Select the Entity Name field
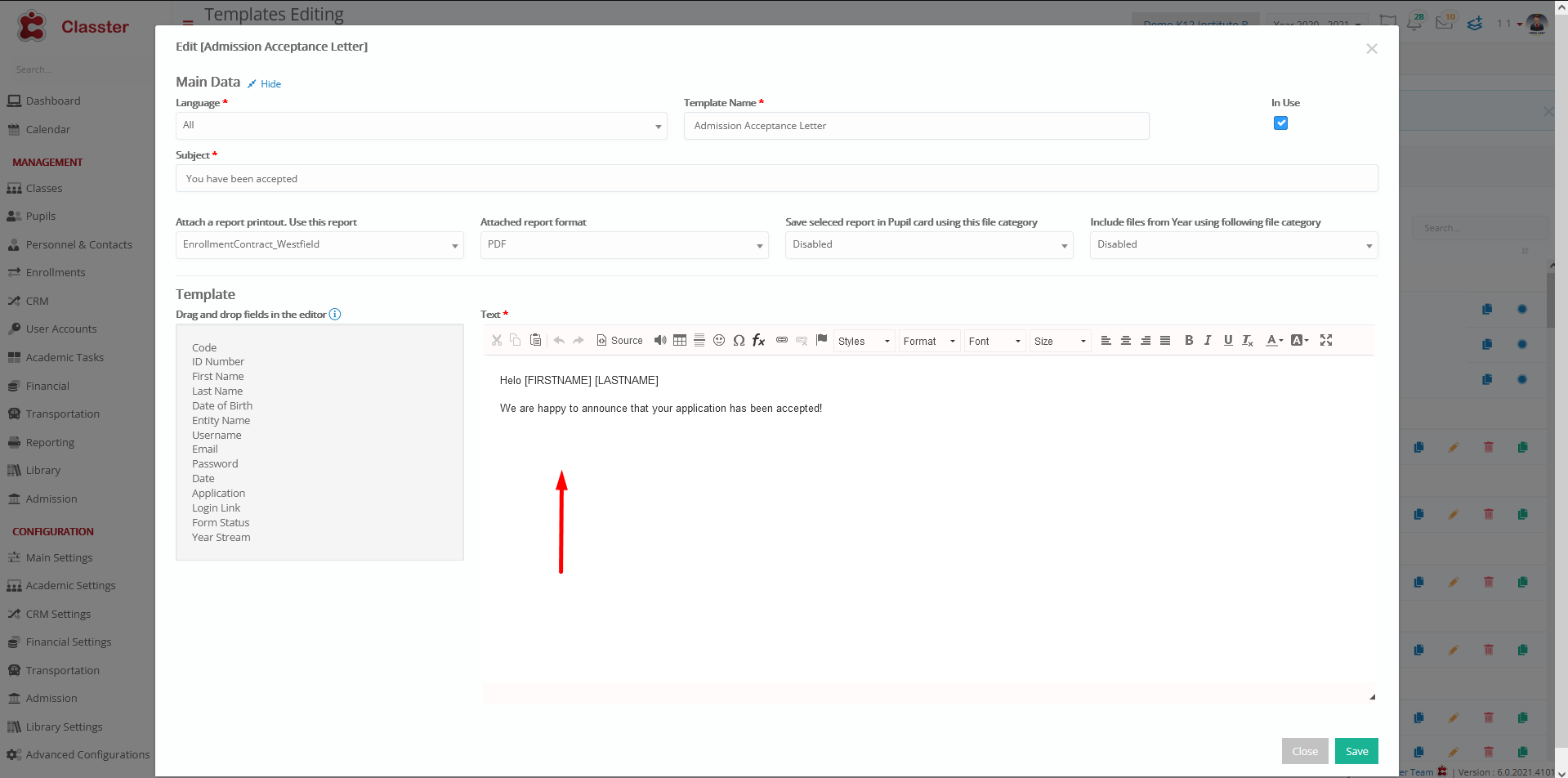The image size is (1568, 778). pos(221,421)
